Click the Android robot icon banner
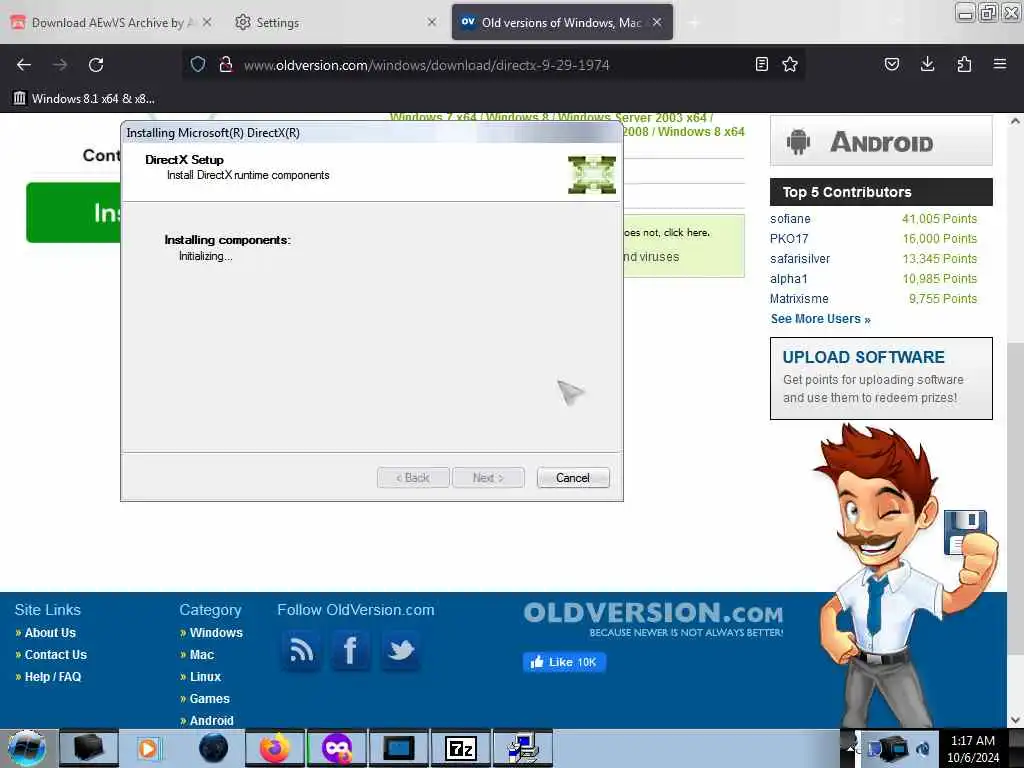1024x768 pixels. (x=881, y=141)
